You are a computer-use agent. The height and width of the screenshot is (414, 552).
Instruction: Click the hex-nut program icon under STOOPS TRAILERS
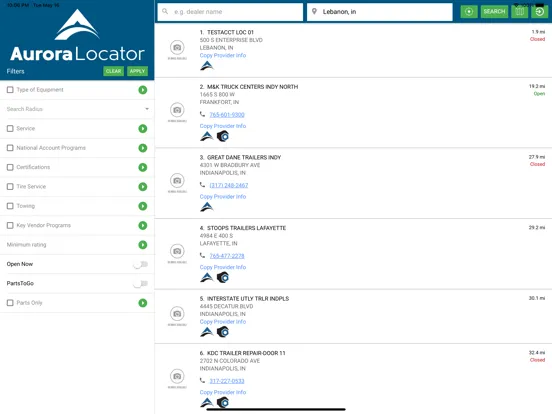(223, 277)
